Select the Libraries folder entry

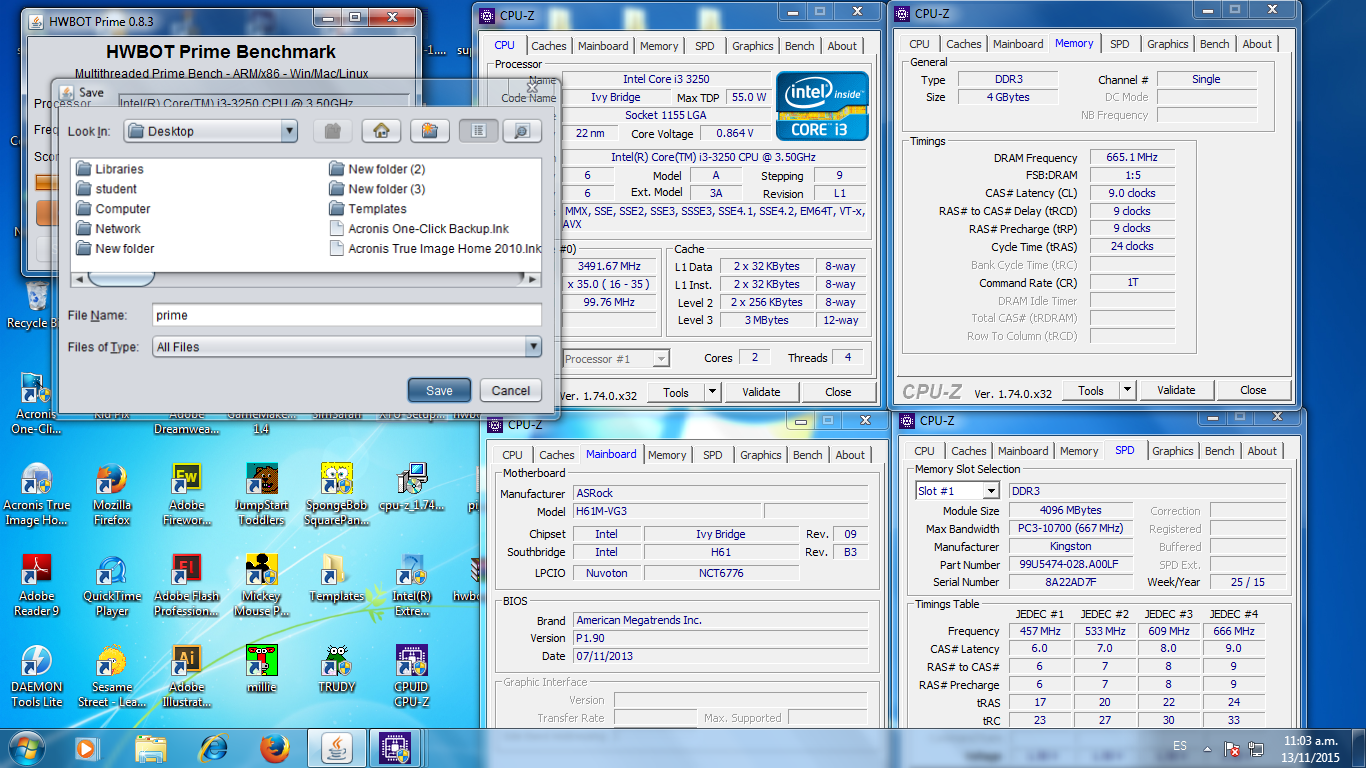coord(110,169)
